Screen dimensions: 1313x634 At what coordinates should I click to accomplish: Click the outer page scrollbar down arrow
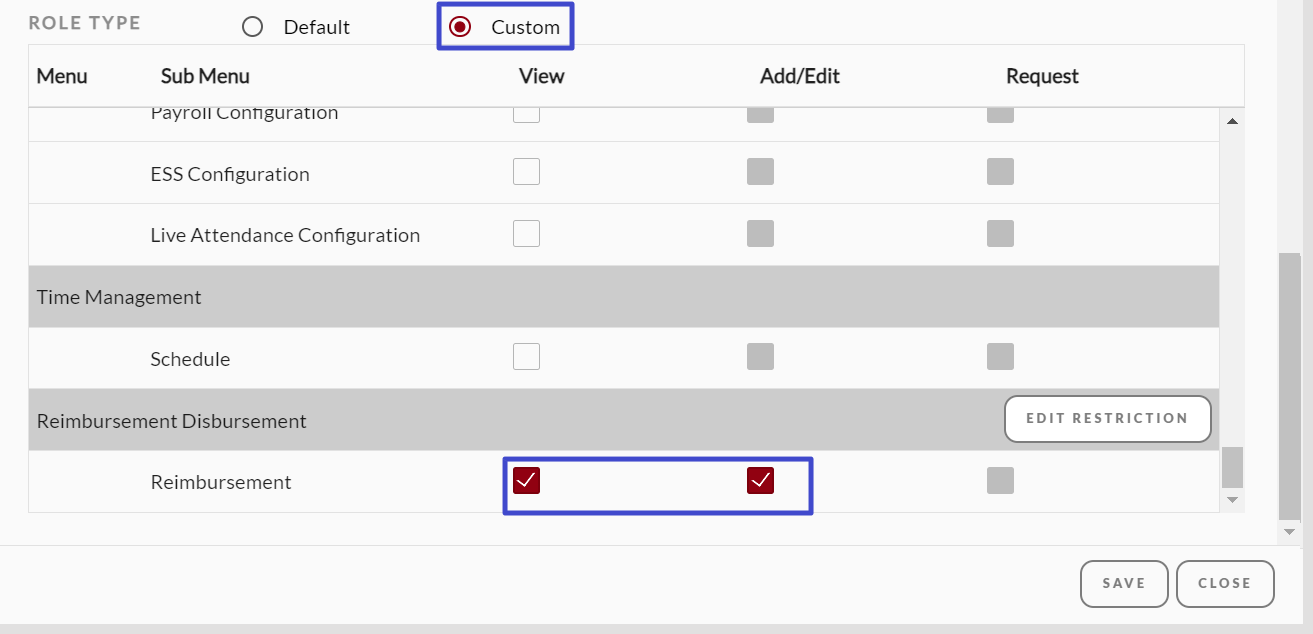(1290, 532)
